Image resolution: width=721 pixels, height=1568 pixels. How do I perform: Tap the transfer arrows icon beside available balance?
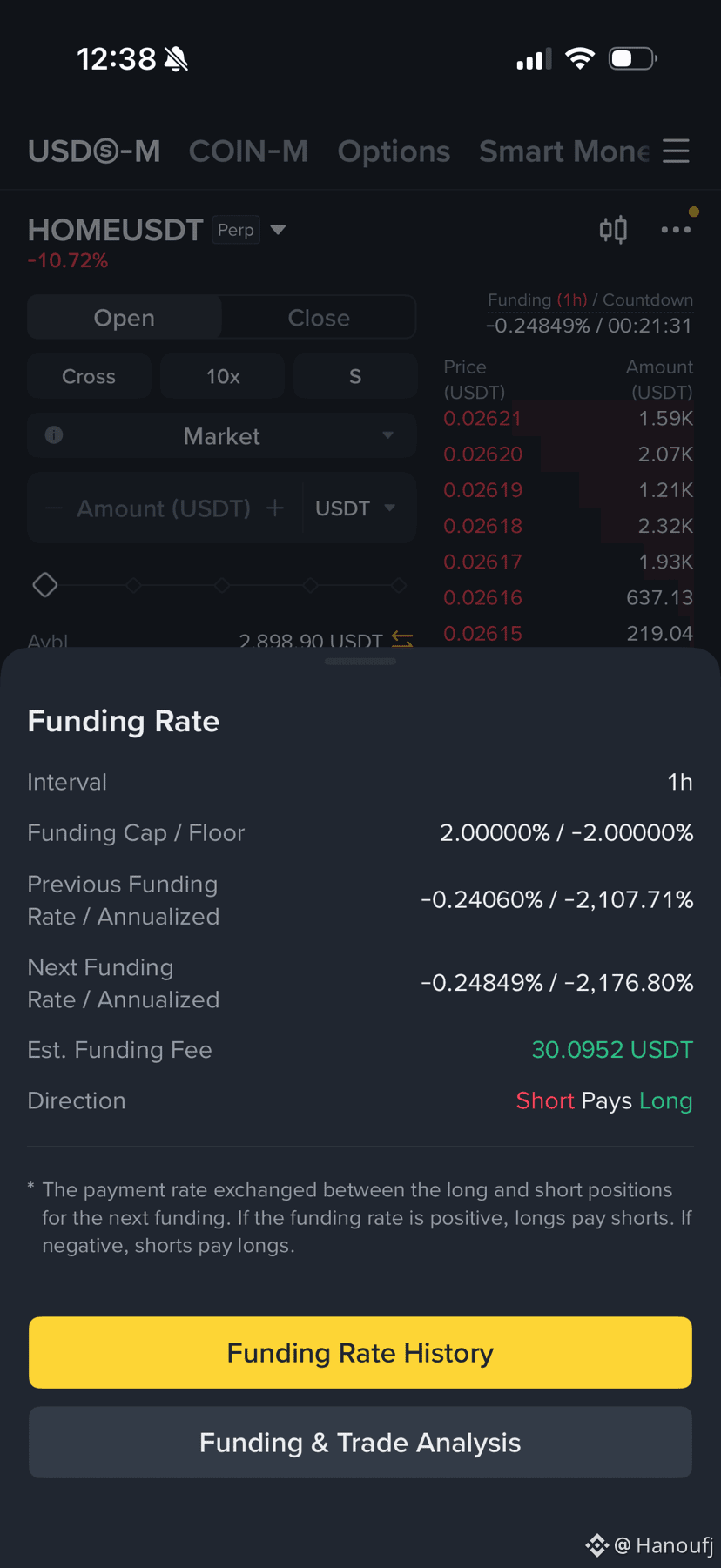[x=402, y=640]
